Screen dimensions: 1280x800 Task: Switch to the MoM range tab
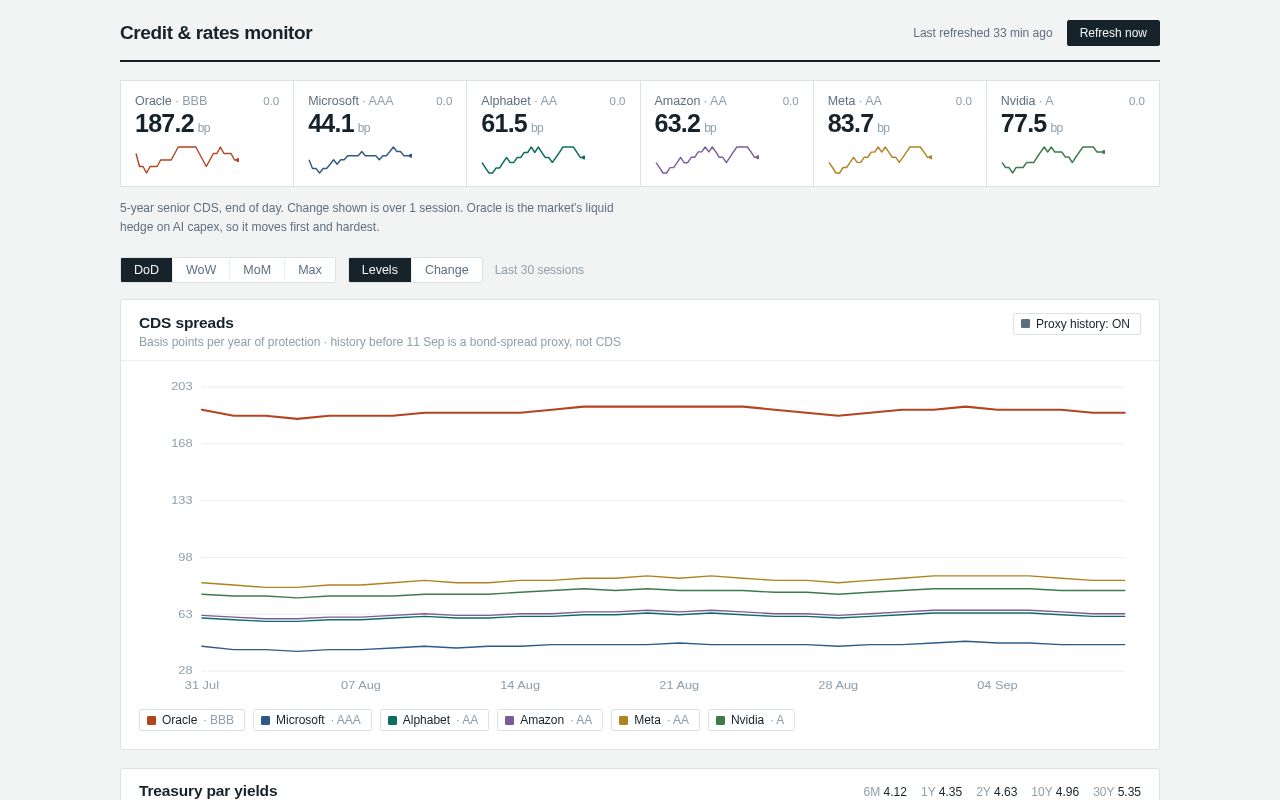coord(257,270)
